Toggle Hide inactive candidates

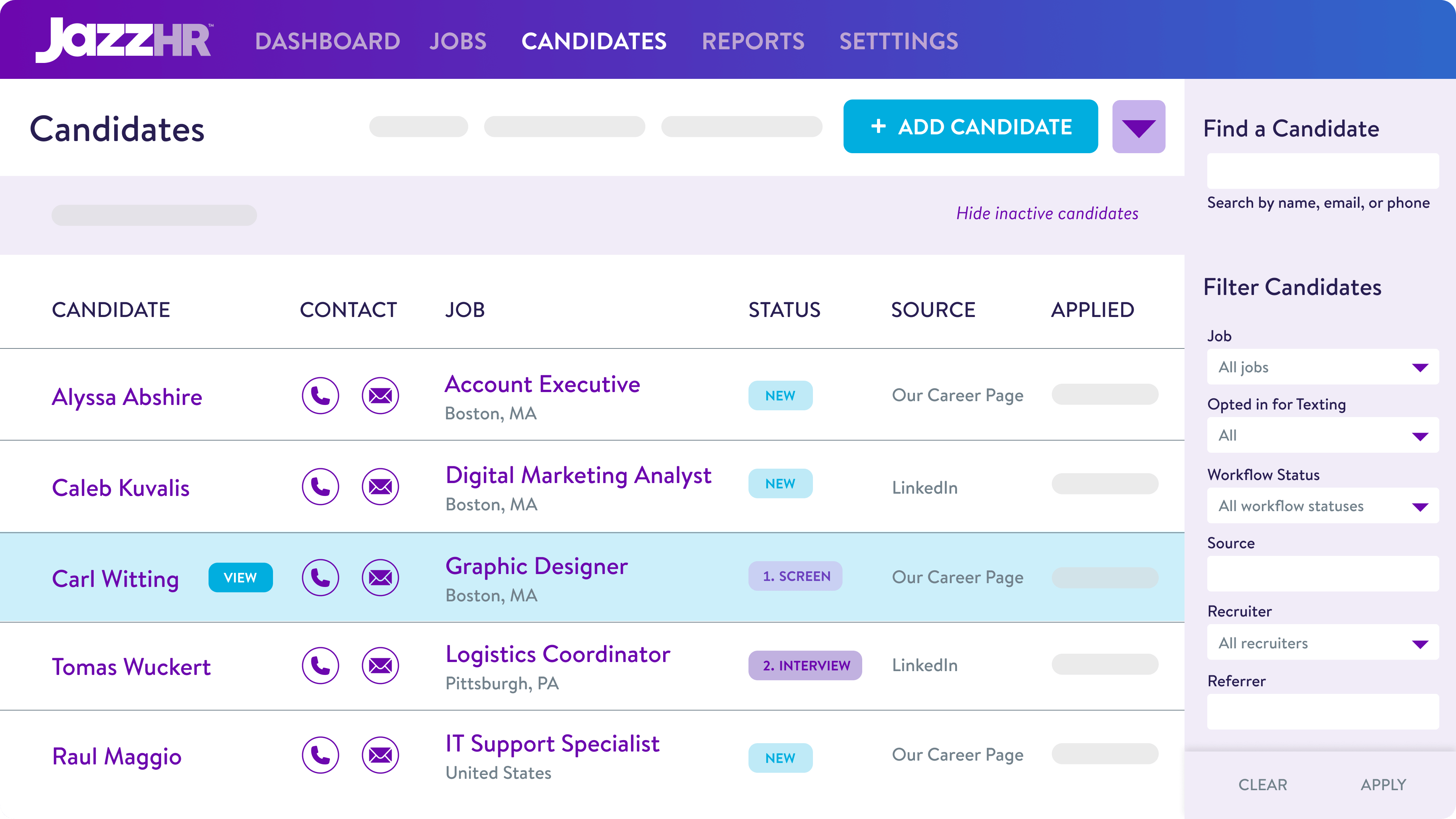[1047, 213]
